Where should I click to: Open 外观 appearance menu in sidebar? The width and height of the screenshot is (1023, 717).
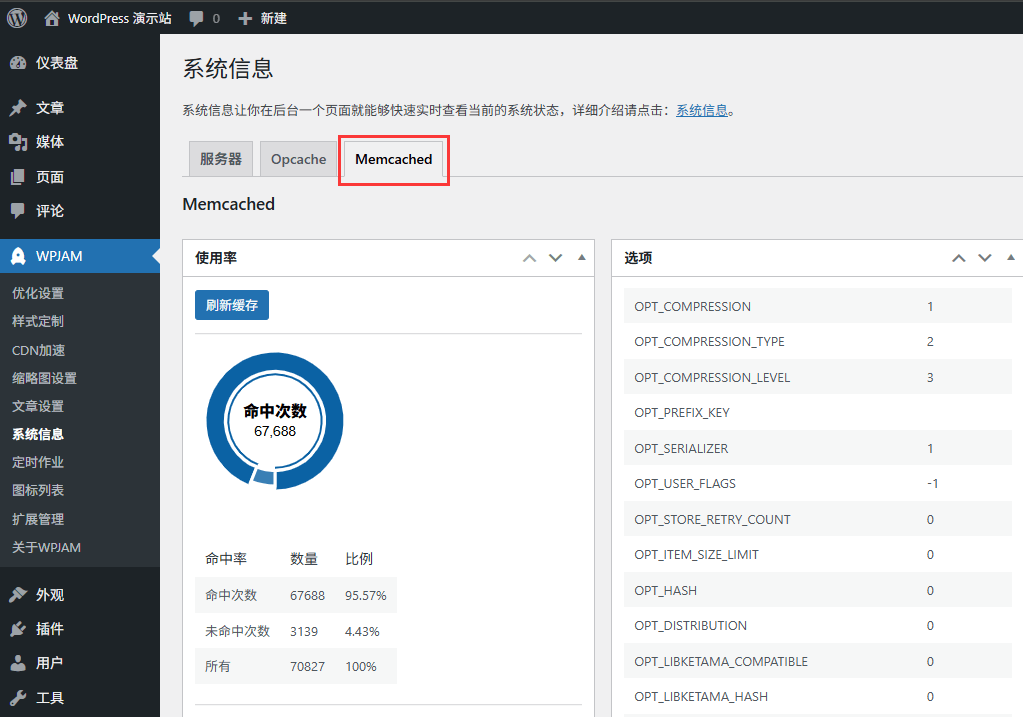click(x=49, y=595)
